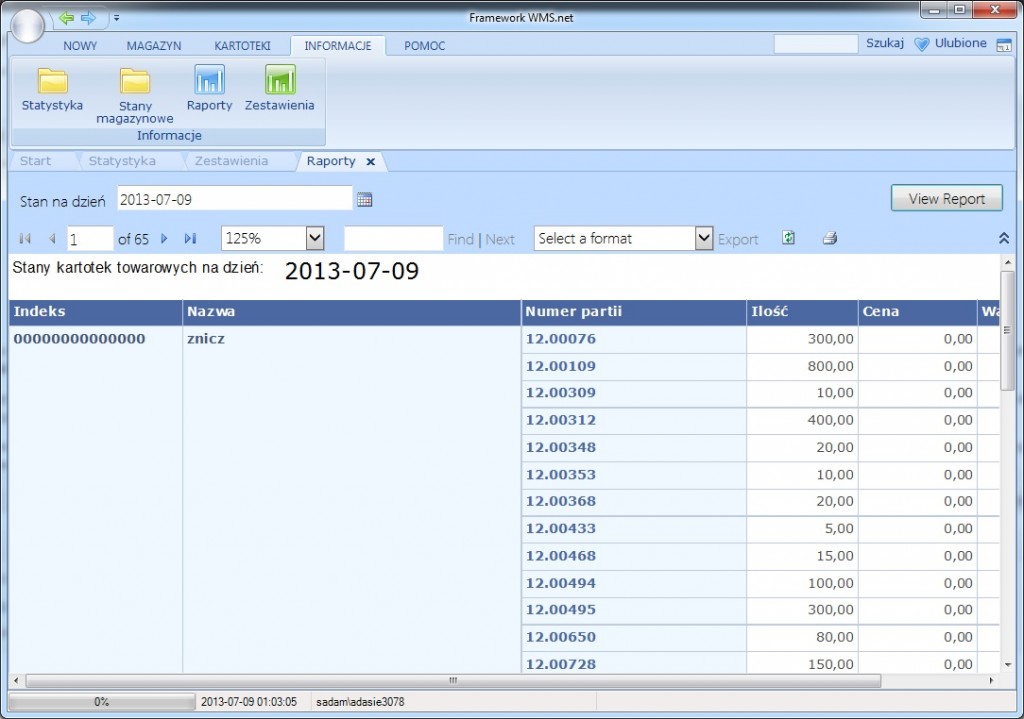
Task: Go back with green arrow
Action: pos(67,18)
